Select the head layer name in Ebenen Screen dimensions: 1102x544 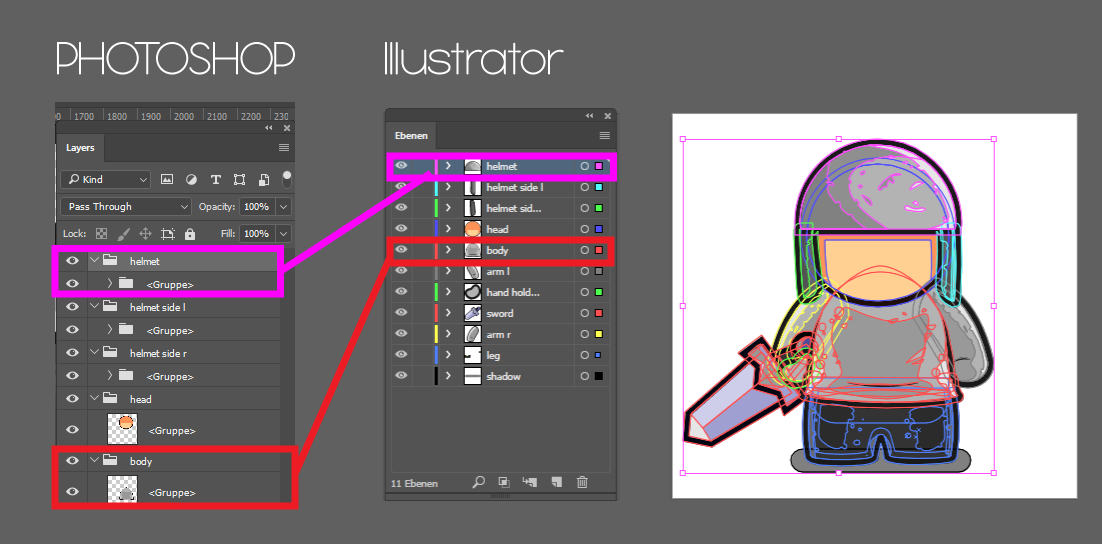(497, 229)
